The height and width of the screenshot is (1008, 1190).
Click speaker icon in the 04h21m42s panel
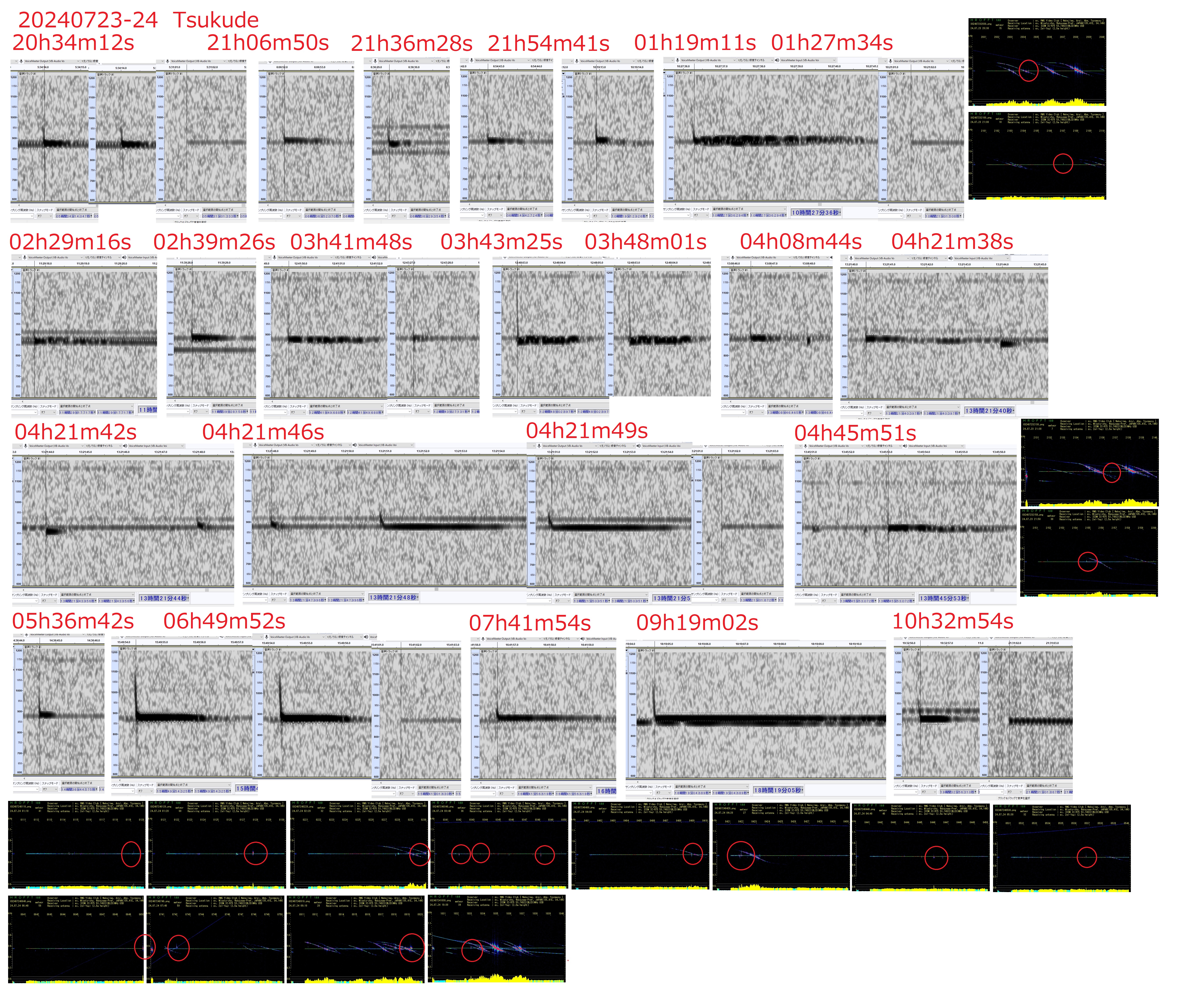pyautogui.click(x=125, y=446)
